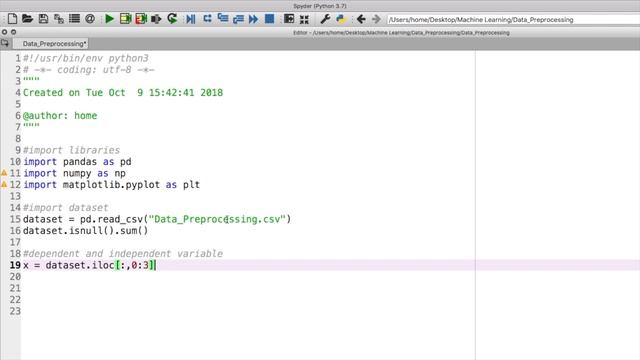Click line number 19 in the gutter

[15, 265]
